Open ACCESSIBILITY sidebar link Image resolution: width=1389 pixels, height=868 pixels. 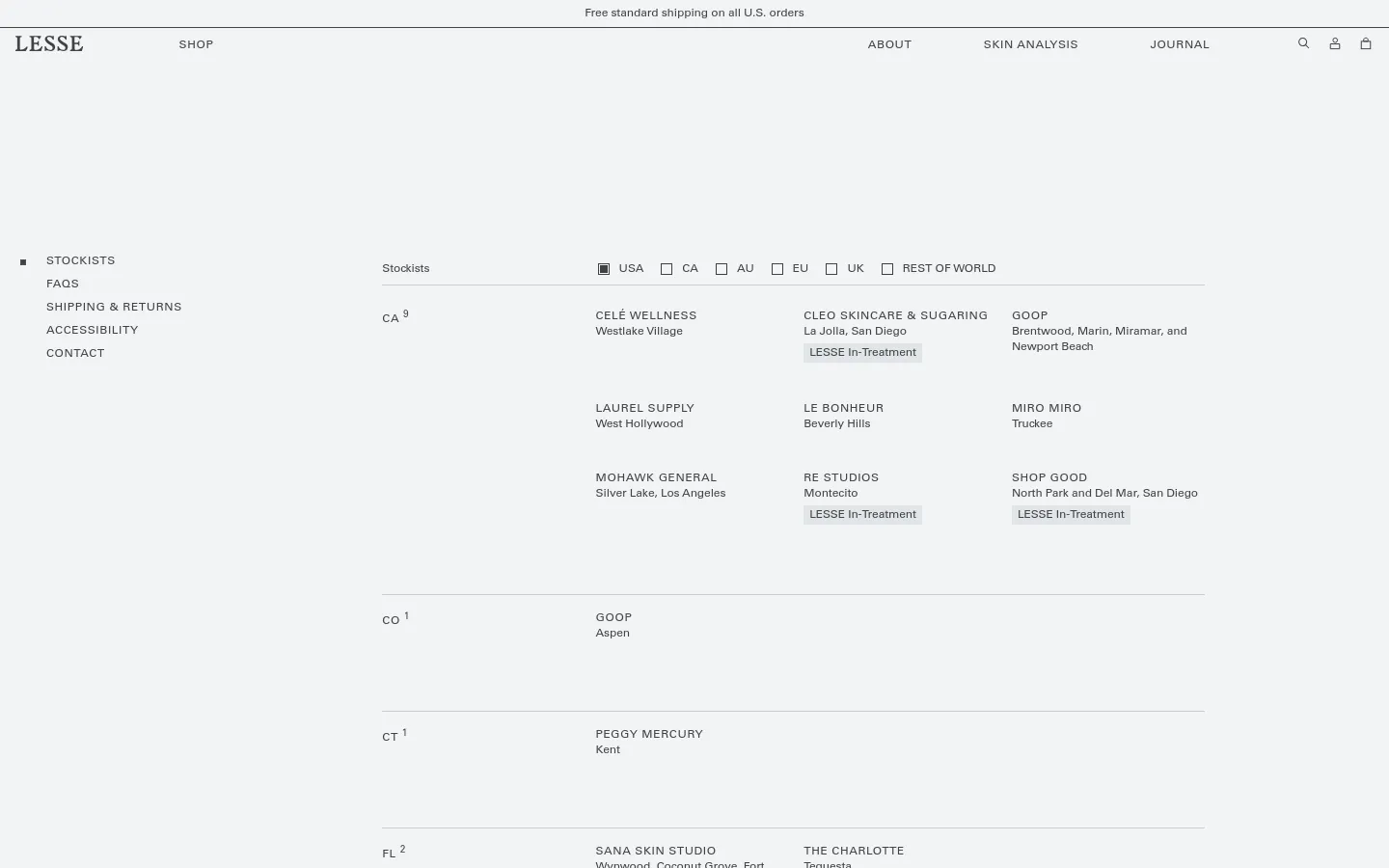coord(93,330)
